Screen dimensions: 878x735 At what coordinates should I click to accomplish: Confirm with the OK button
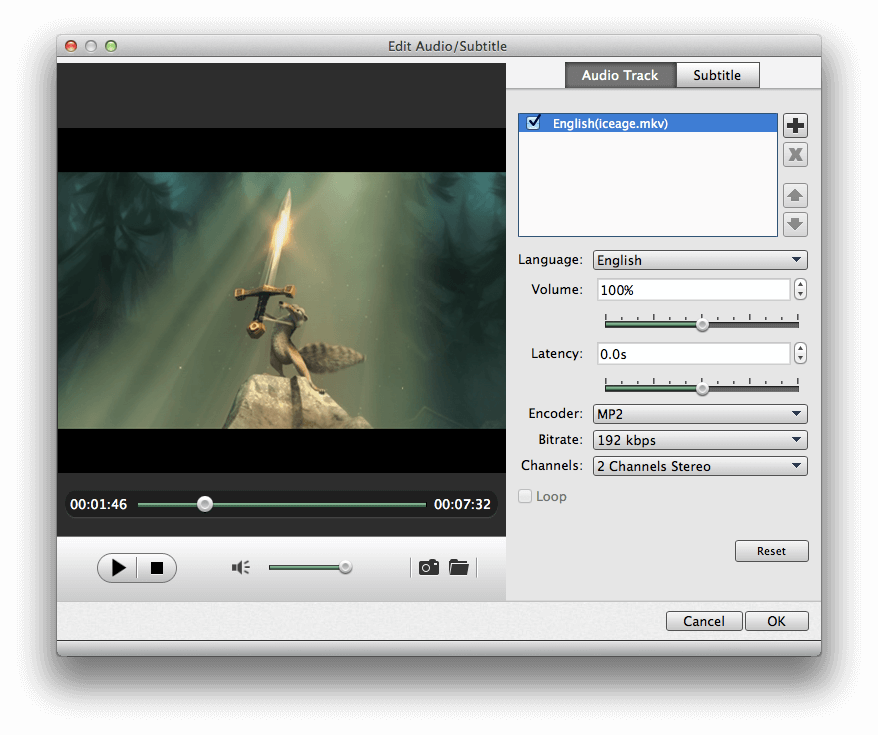point(776,621)
